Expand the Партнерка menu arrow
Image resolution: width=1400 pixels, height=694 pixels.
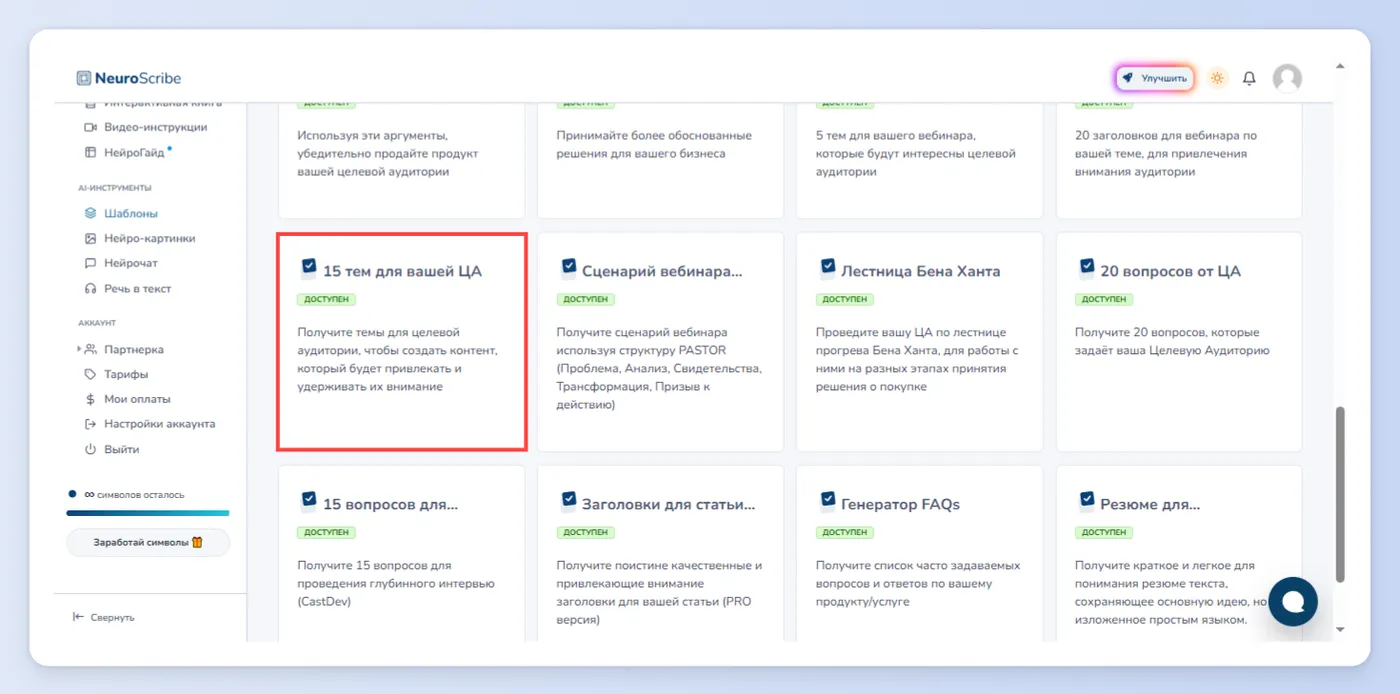click(79, 349)
